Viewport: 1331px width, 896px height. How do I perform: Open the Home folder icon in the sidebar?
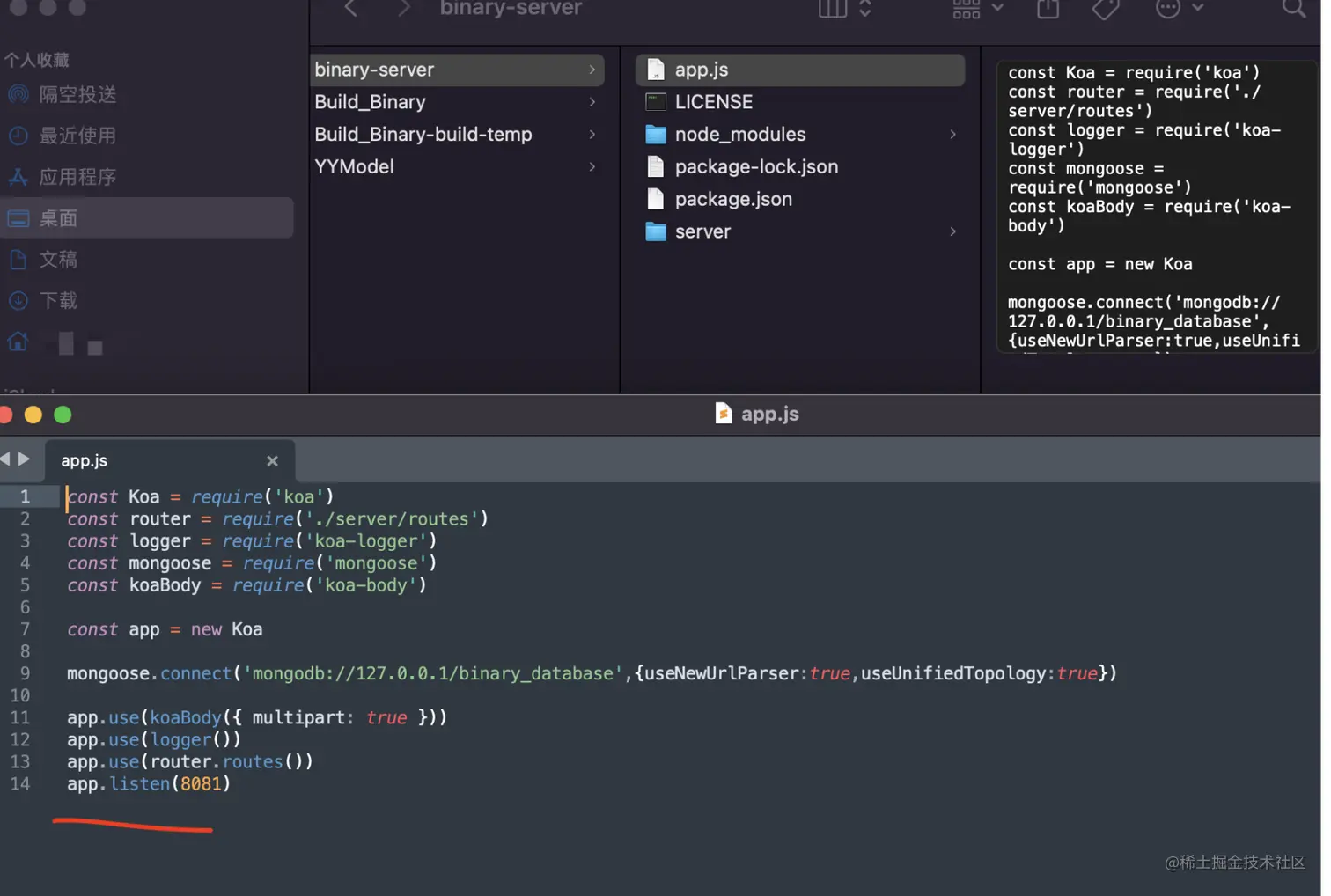coord(18,342)
